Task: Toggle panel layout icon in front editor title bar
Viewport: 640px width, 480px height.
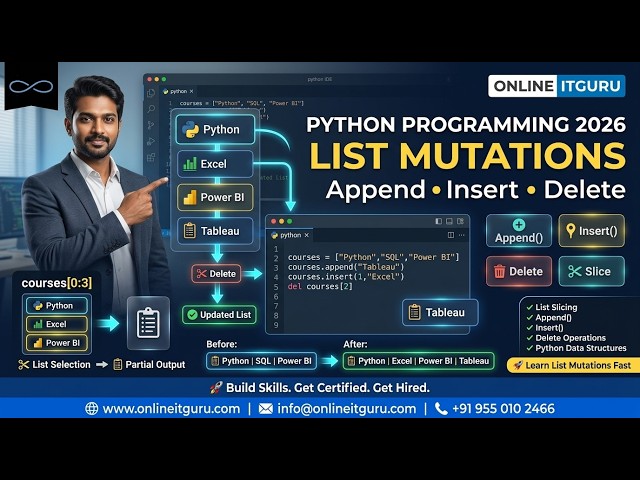Action: [x=449, y=221]
